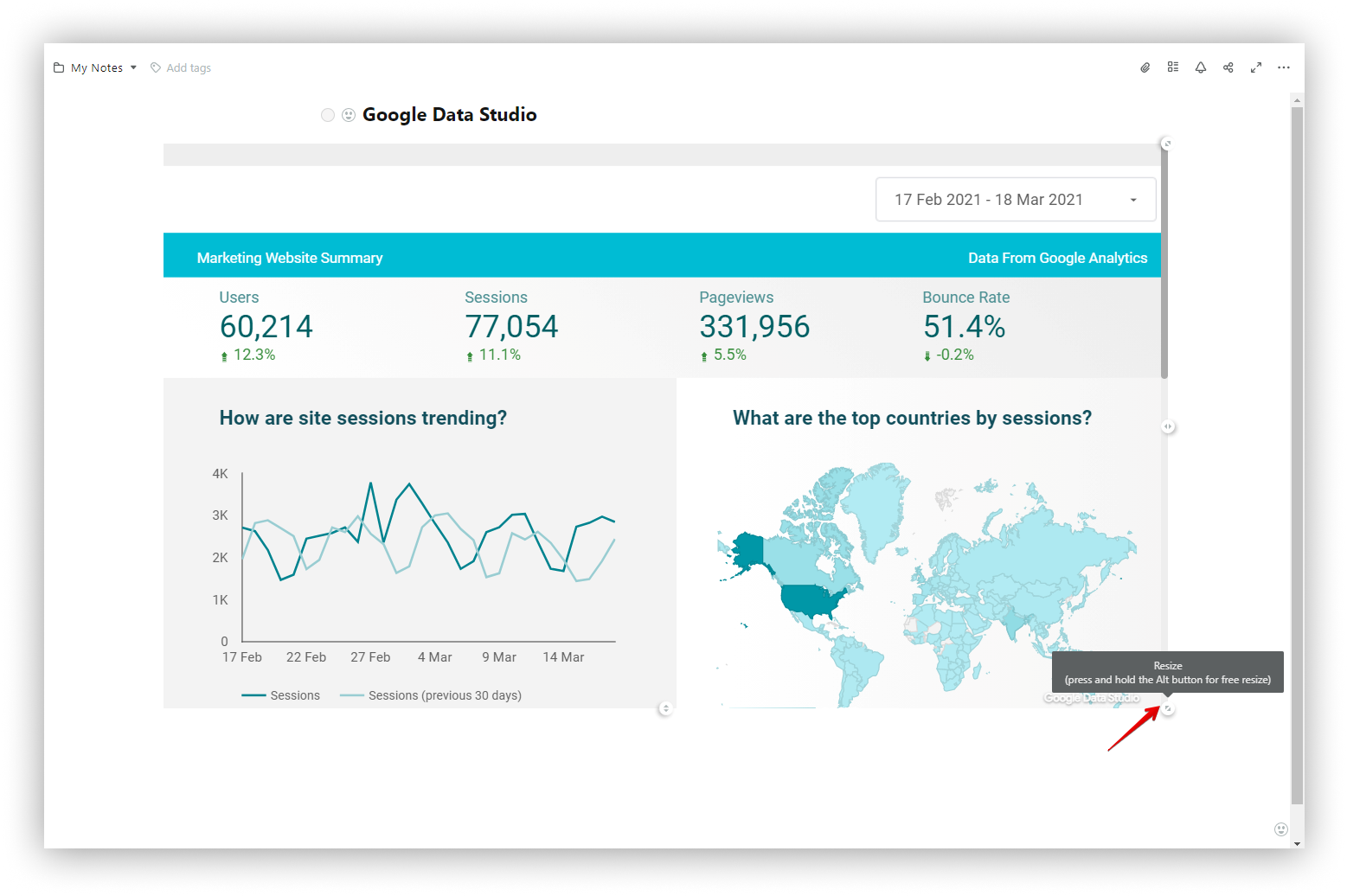Open the attachments paperclip icon
This screenshot has height=896, width=1347.
[x=1145, y=67]
